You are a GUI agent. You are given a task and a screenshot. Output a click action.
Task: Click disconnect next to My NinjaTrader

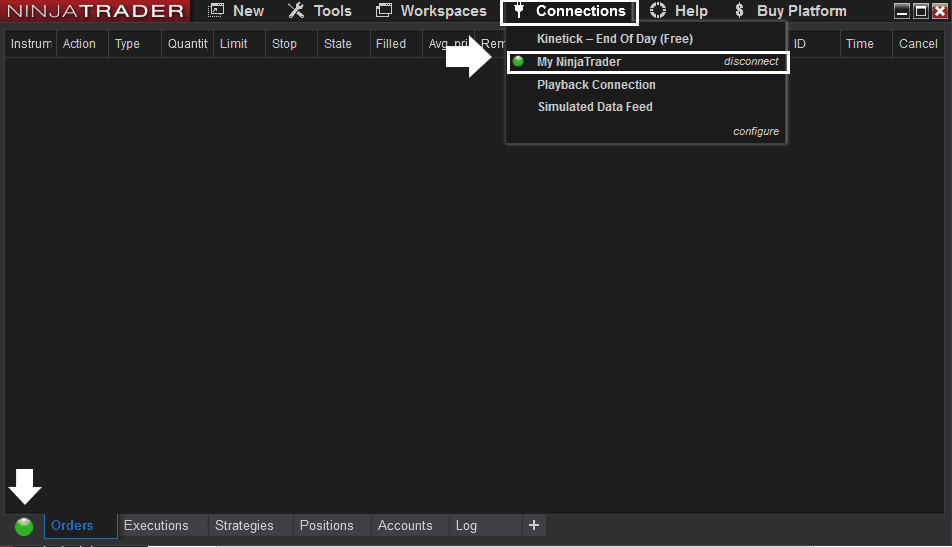coord(751,61)
